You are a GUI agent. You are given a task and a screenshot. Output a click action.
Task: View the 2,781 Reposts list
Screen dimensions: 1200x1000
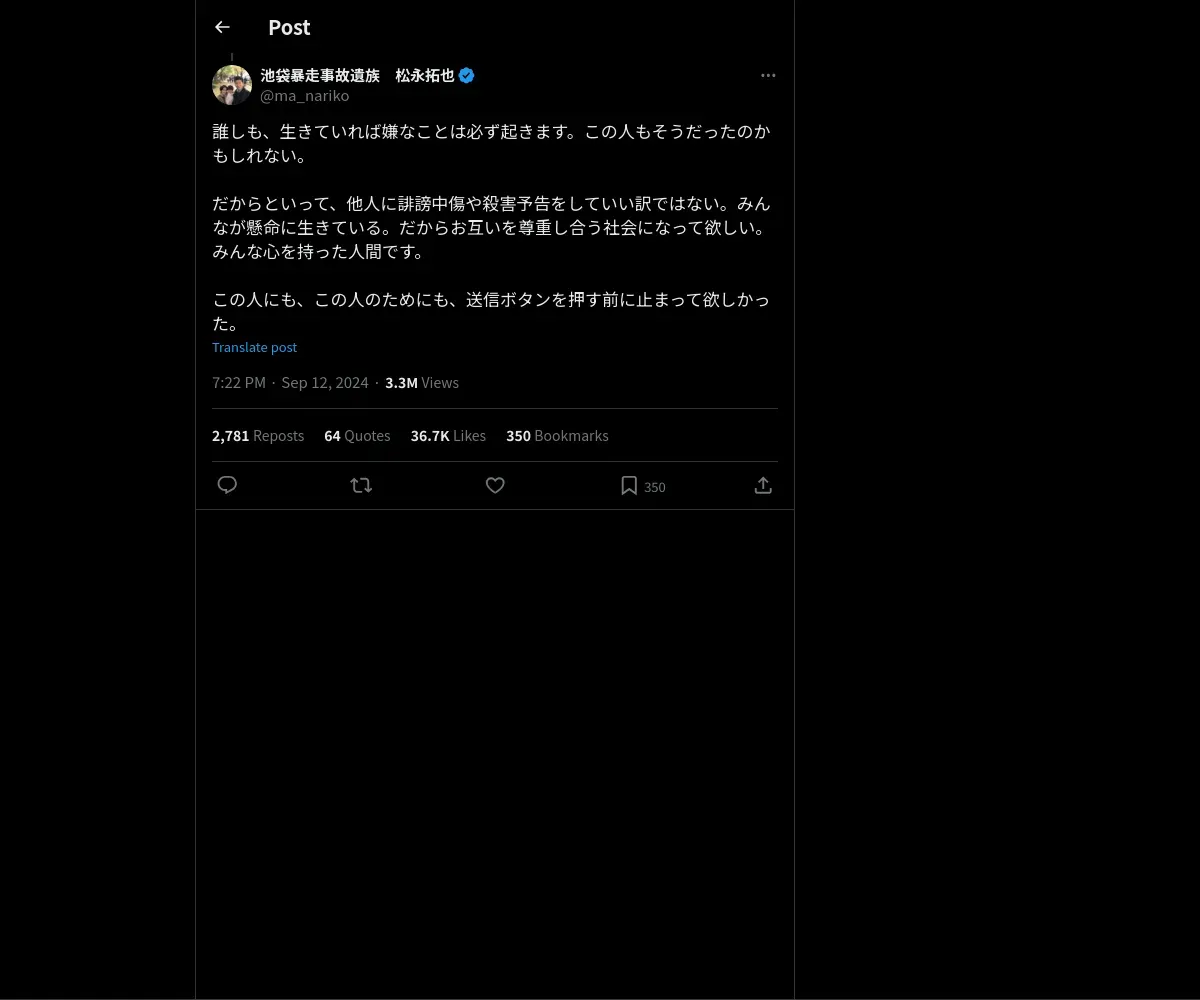pos(258,436)
